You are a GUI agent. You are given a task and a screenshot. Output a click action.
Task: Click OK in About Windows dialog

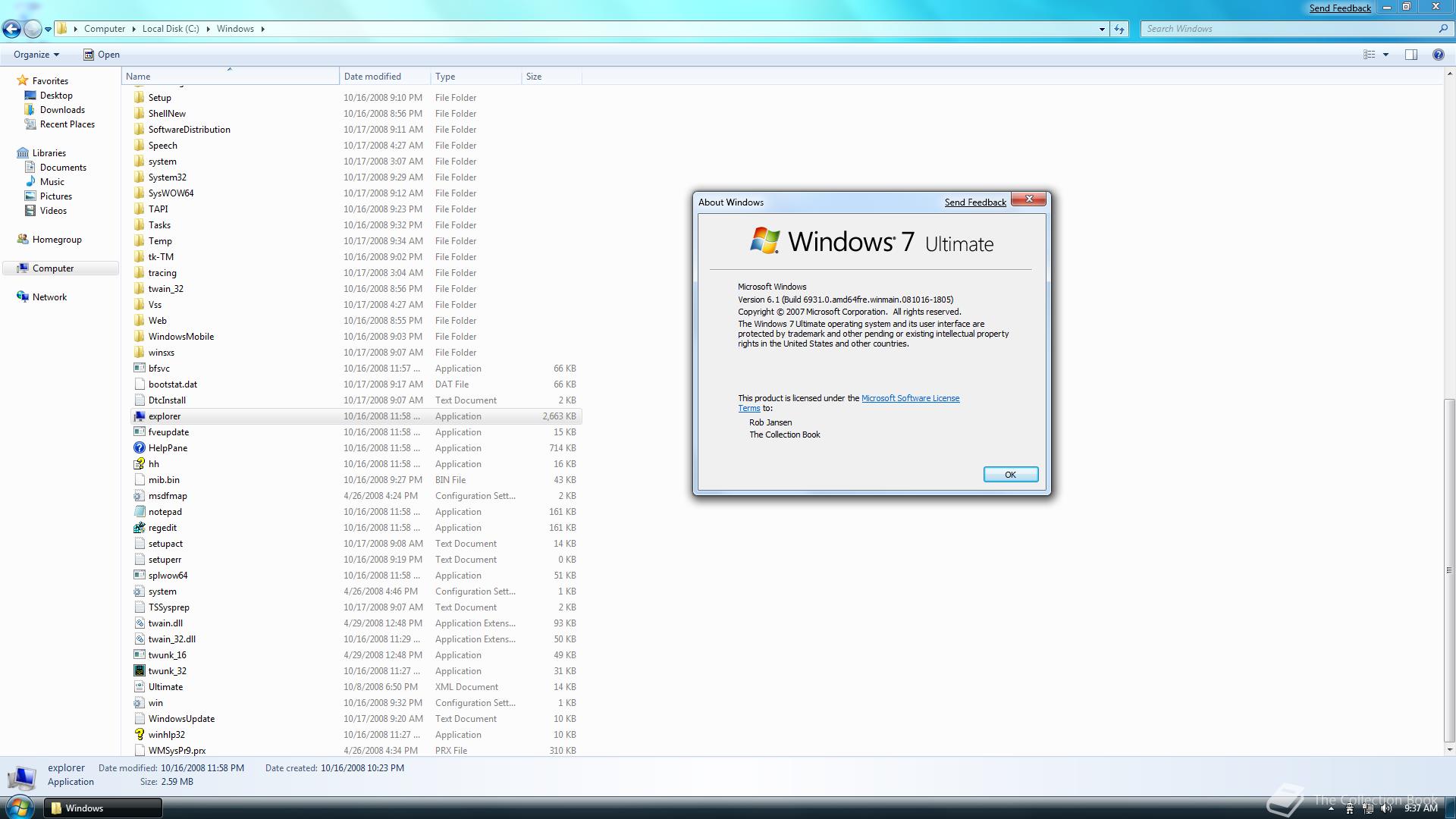1010,475
